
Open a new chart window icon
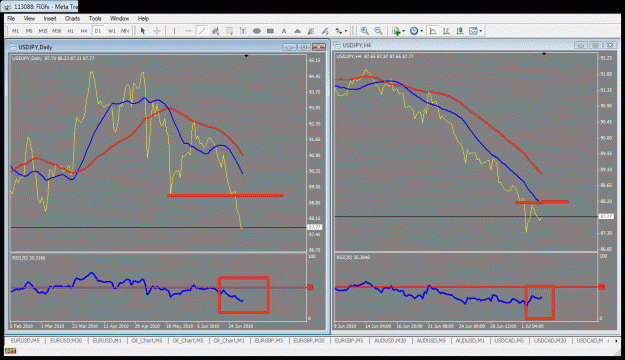pyautogui.click(x=396, y=31)
